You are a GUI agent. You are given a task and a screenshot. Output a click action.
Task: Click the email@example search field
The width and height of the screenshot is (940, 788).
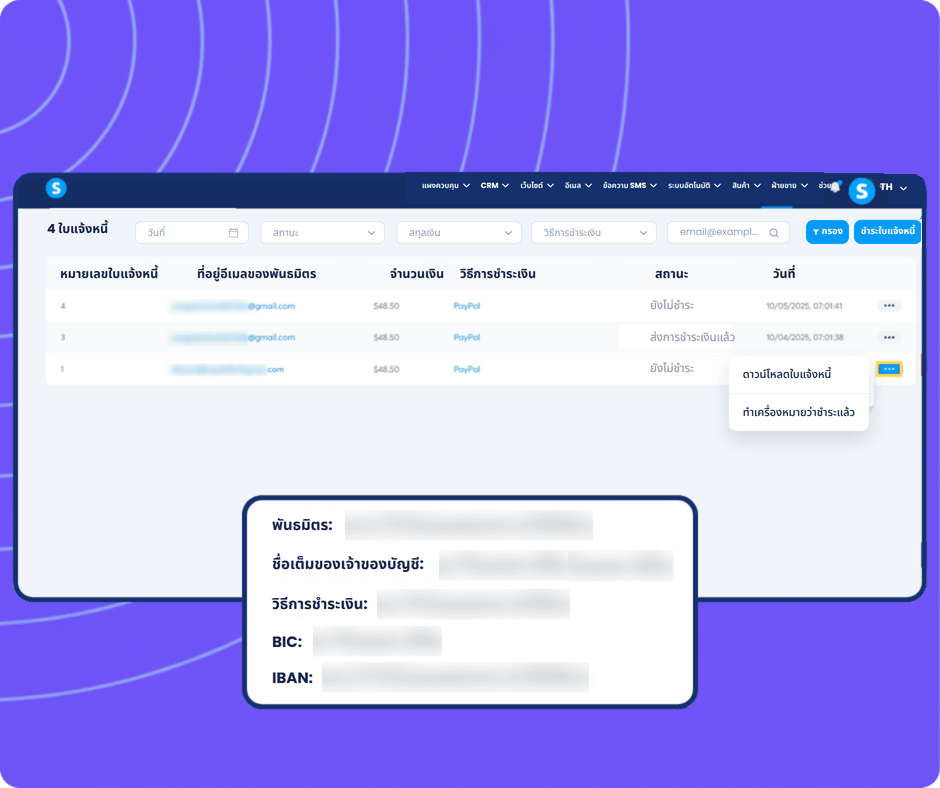(728, 232)
